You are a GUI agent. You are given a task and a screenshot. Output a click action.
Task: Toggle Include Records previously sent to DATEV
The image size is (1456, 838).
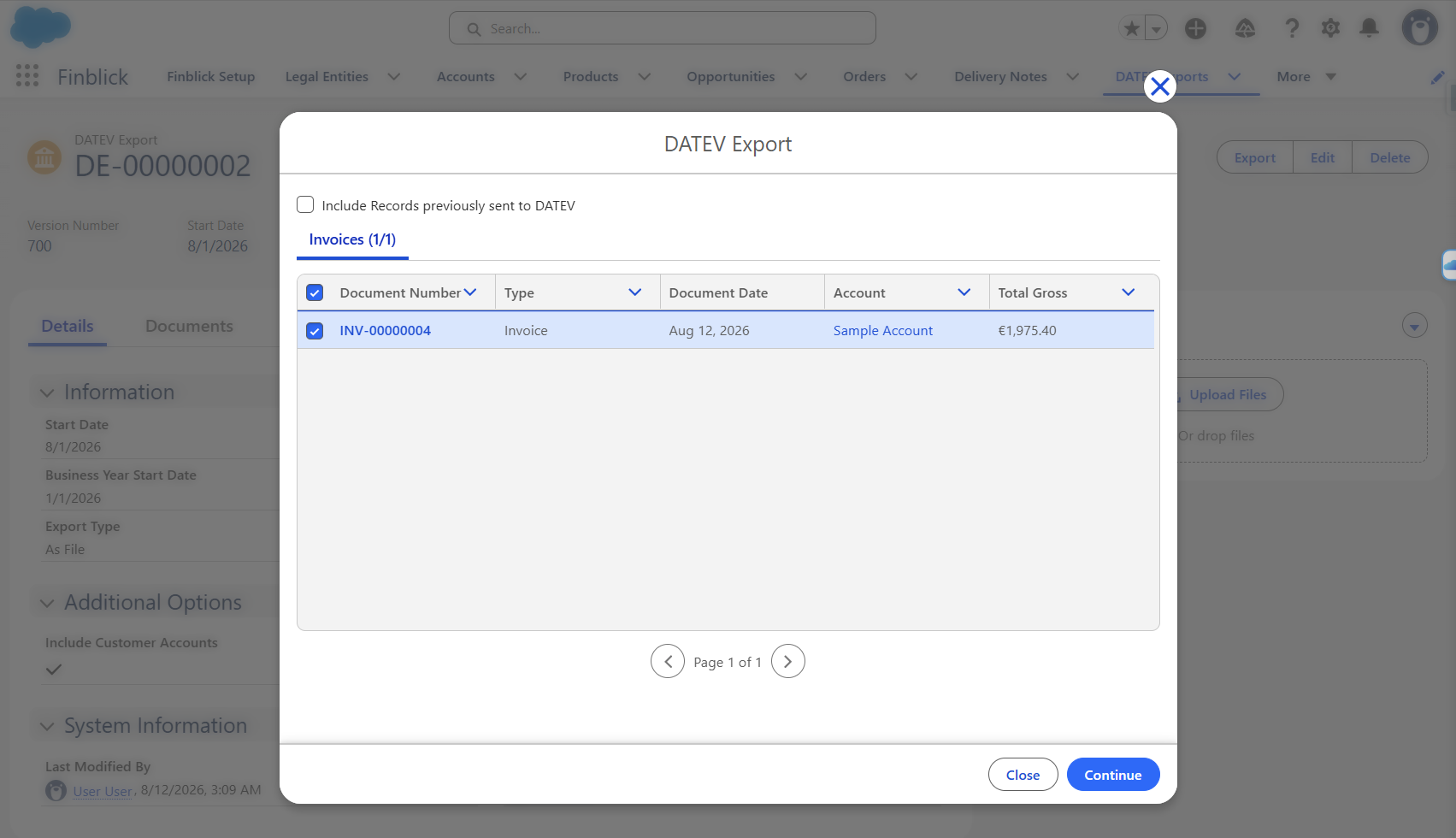305,204
